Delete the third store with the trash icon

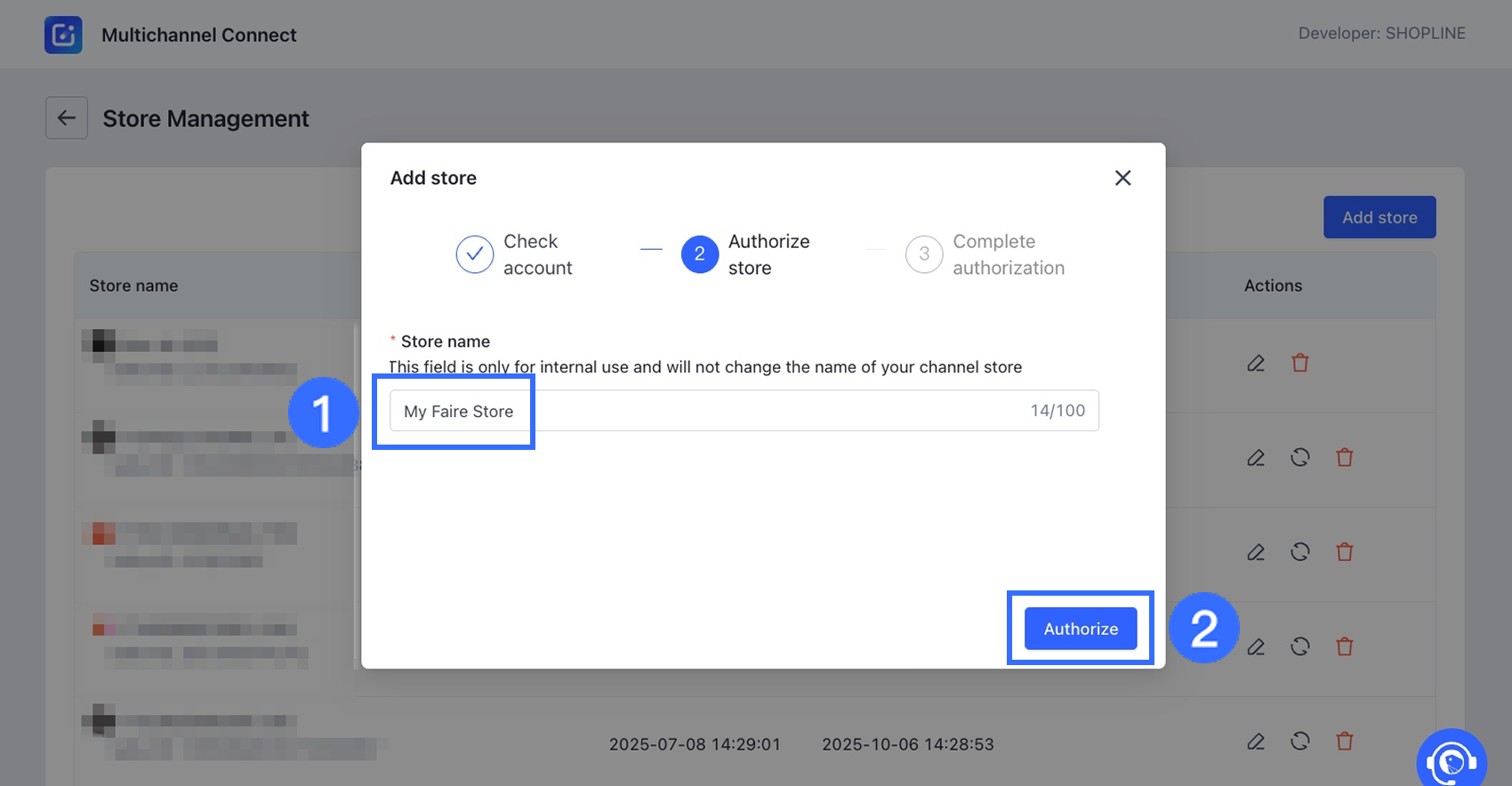click(1345, 552)
